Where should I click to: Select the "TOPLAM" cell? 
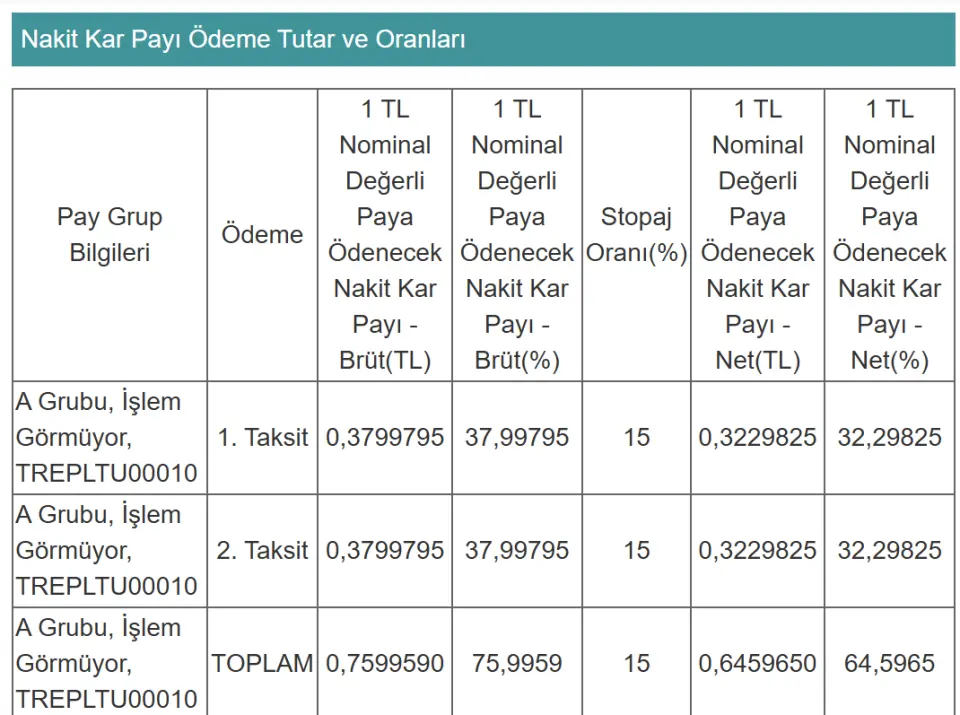tap(263, 663)
